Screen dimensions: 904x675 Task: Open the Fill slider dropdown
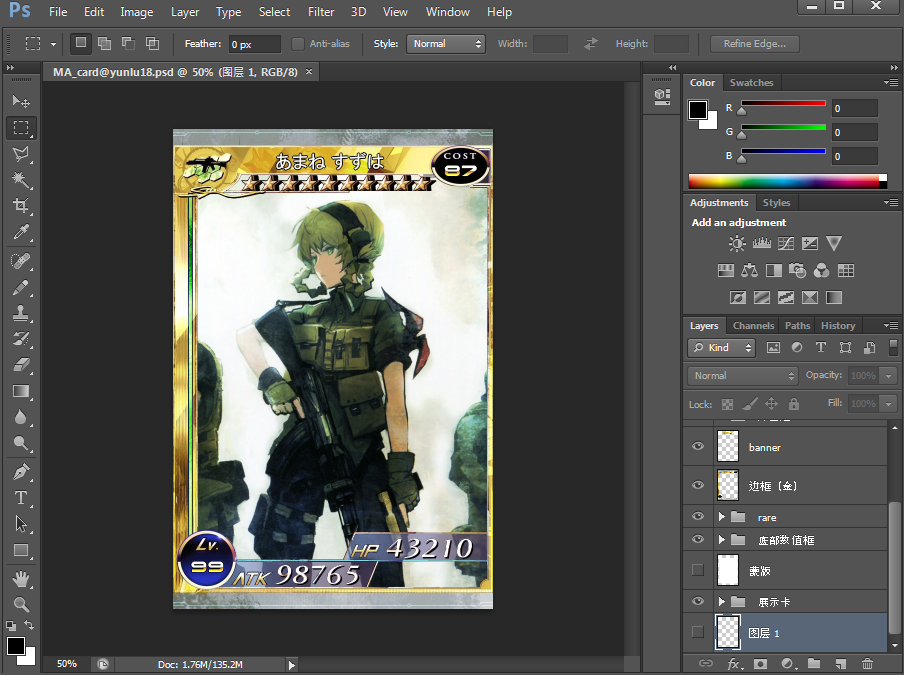(x=888, y=404)
